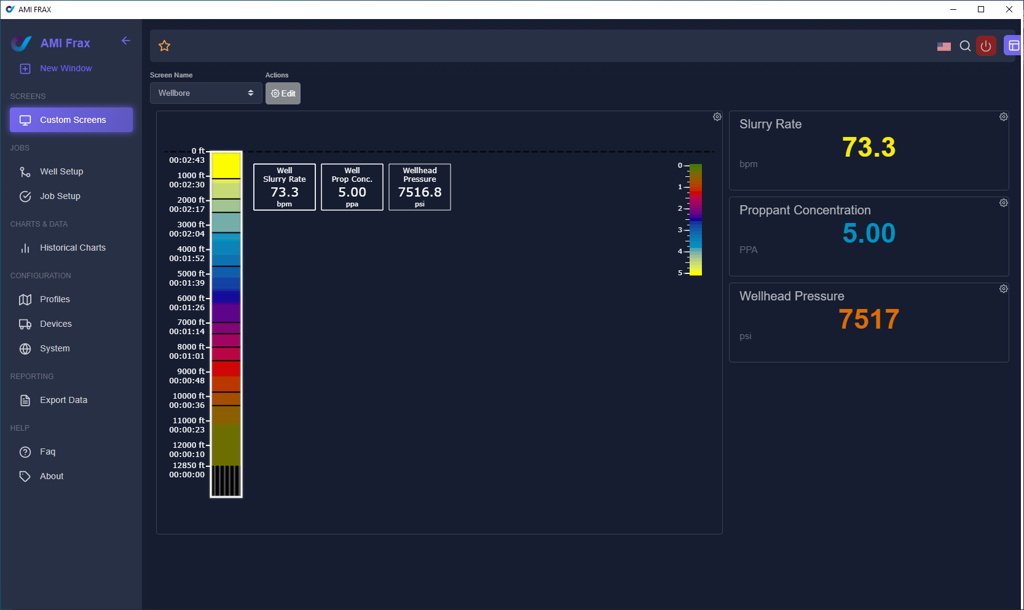Open the Well Setup page
Screen dimensions: 1024x610
[62, 171]
